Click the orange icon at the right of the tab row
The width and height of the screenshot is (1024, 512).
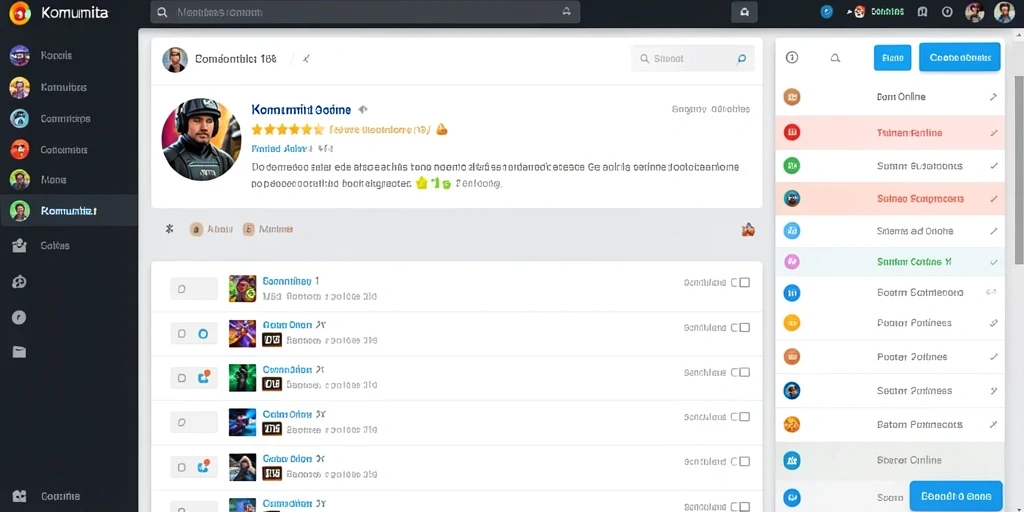[748, 229]
